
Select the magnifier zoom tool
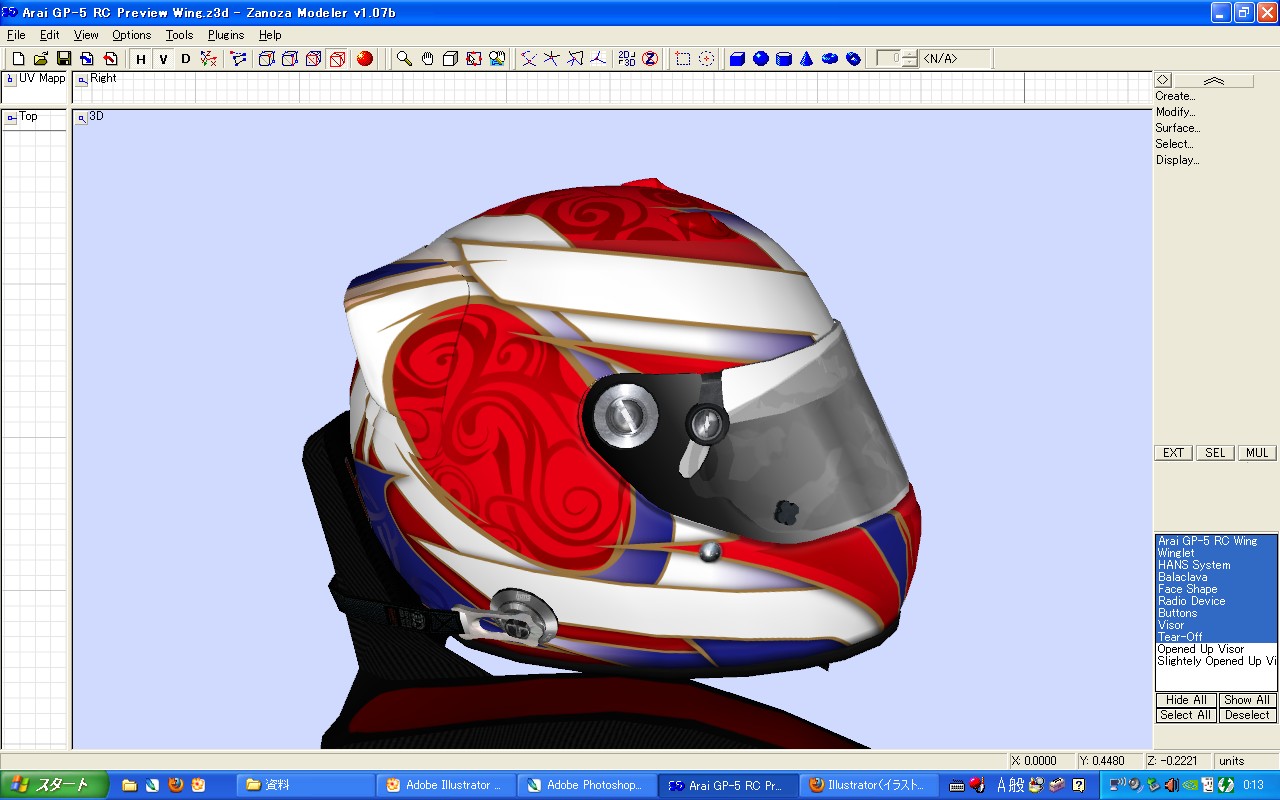pyautogui.click(x=404, y=59)
